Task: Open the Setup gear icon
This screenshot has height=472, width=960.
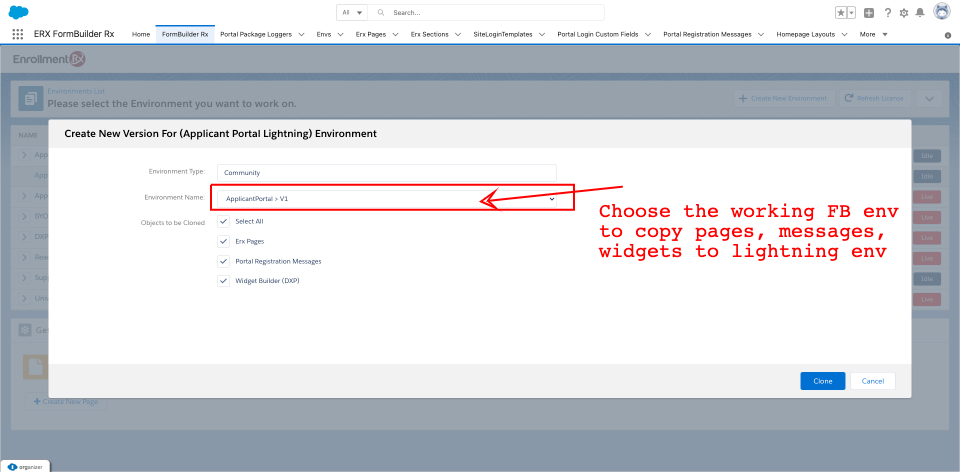Action: (x=904, y=13)
